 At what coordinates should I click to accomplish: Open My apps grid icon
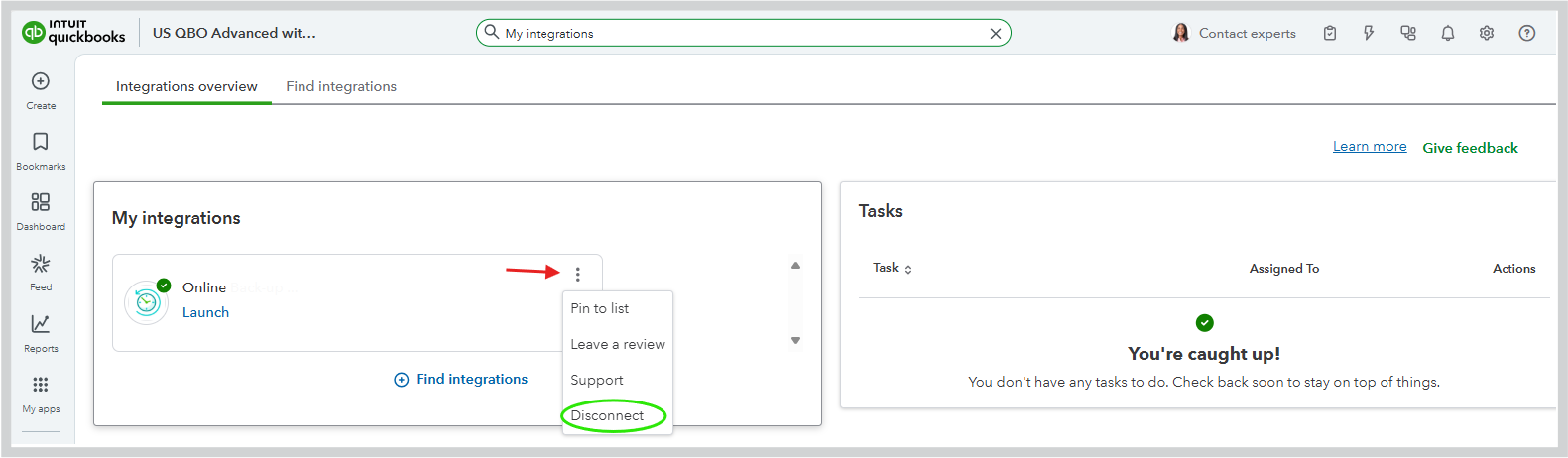(x=41, y=385)
